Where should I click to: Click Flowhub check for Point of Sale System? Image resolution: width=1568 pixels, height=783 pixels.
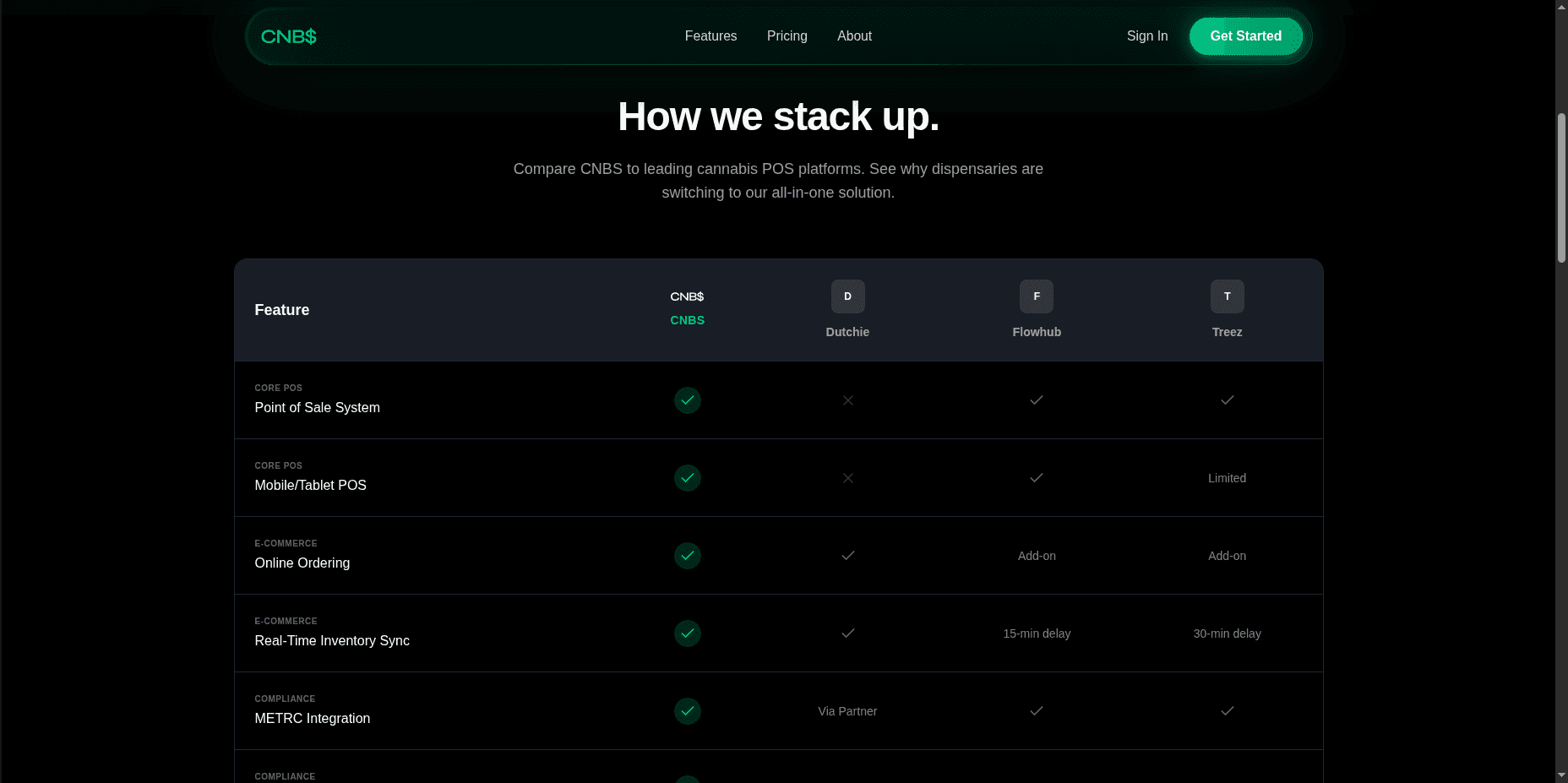coord(1037,400)
